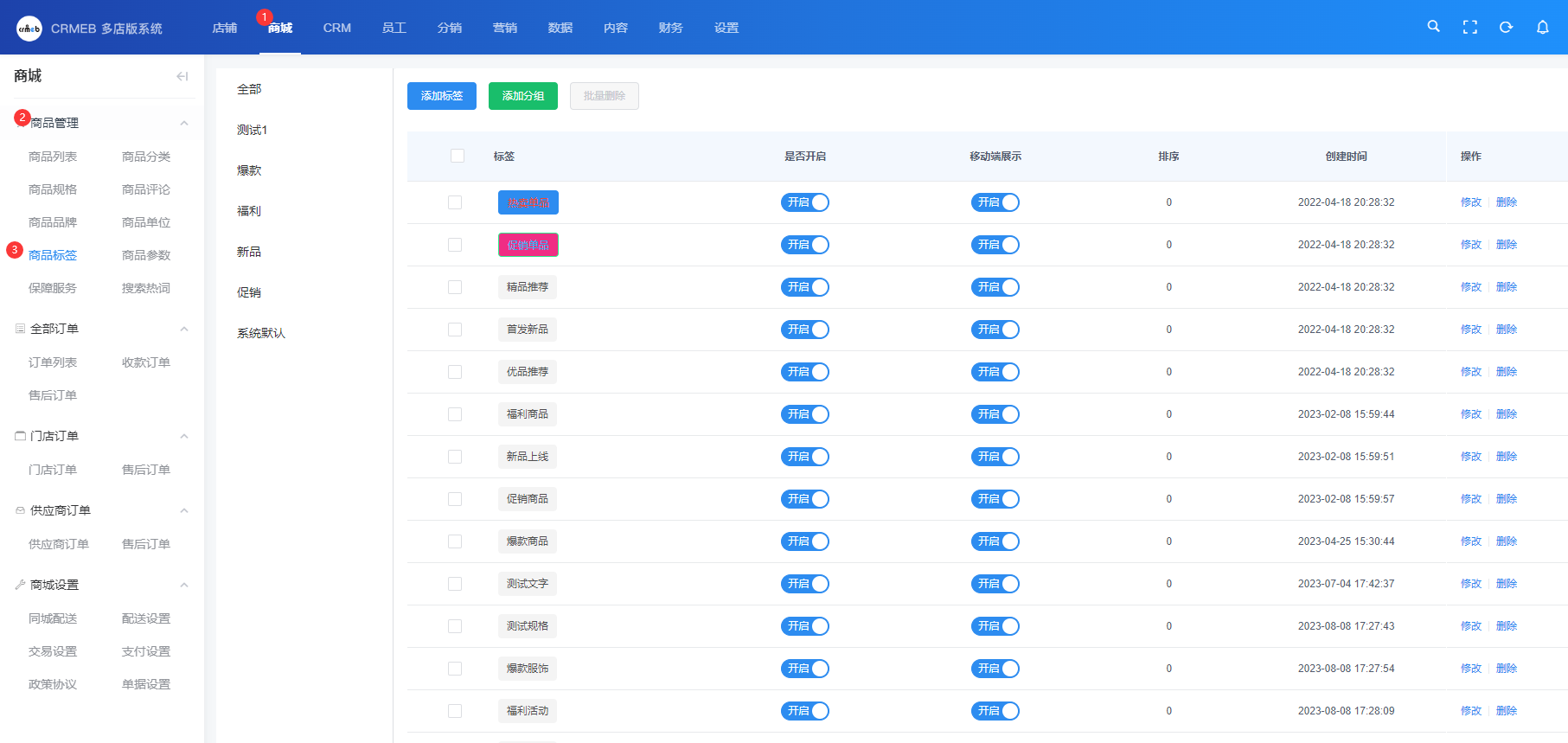The width and height of the screenshot is (1568, 743).
Task: Tick the checkbox for 测试文字 row
Action: point(455,584)
